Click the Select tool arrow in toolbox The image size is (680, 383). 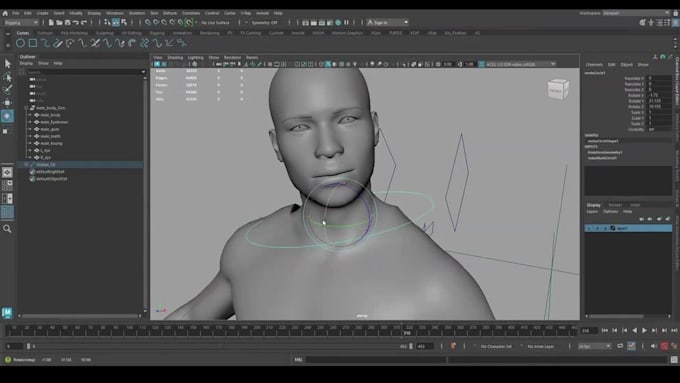pyautogui.click(x=7, y=64)
